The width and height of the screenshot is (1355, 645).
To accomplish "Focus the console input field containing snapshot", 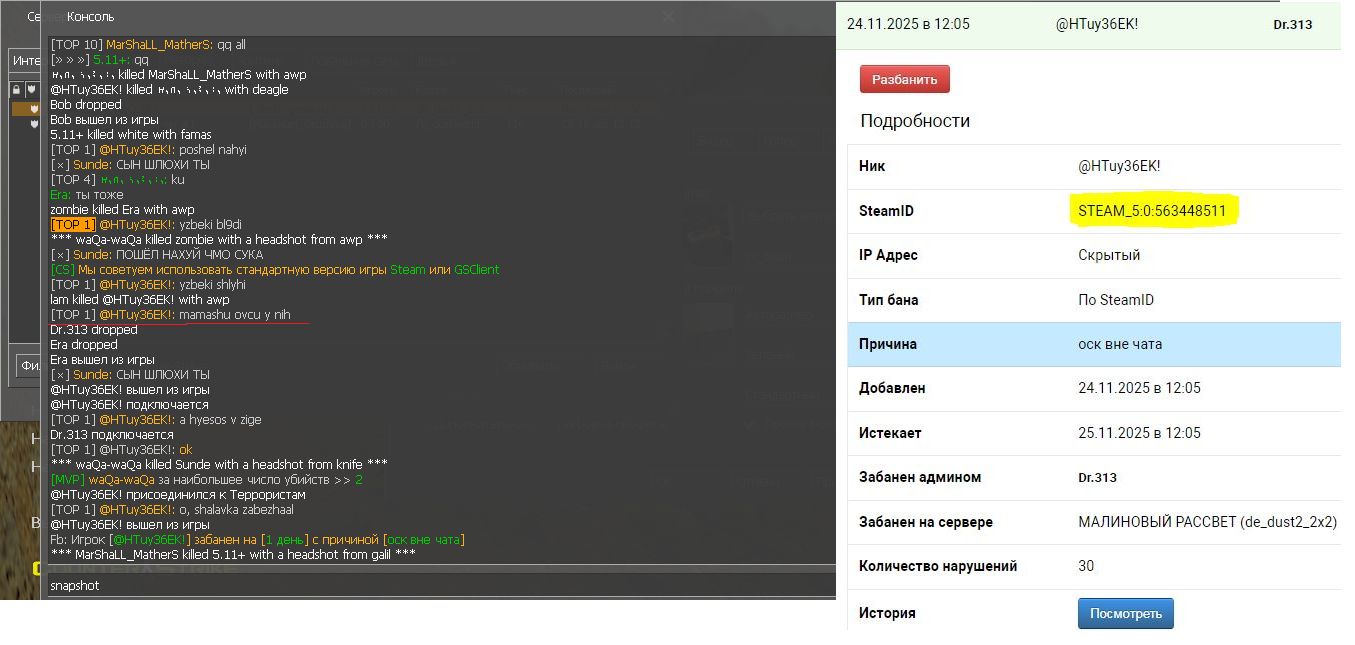I will point(440,585).
